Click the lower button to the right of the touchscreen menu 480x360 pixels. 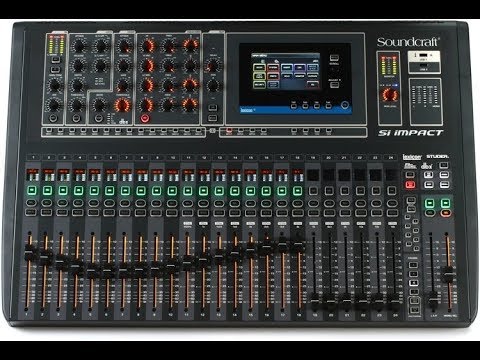point(334,85)
